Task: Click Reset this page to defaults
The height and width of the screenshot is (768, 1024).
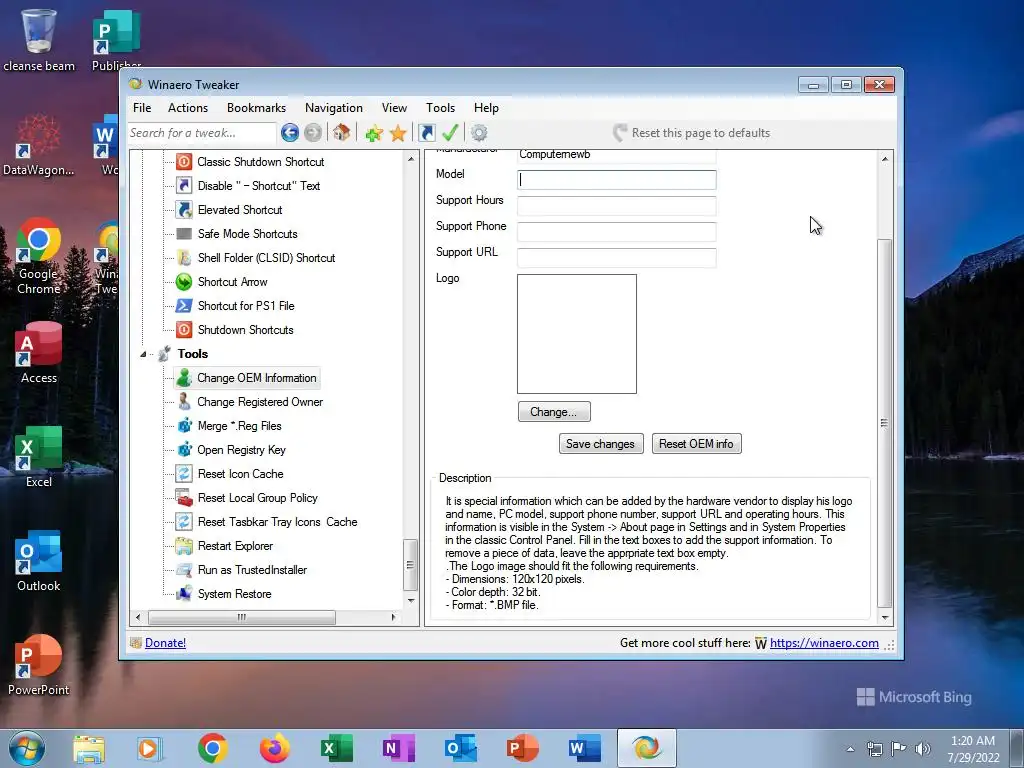Action: 692,133
